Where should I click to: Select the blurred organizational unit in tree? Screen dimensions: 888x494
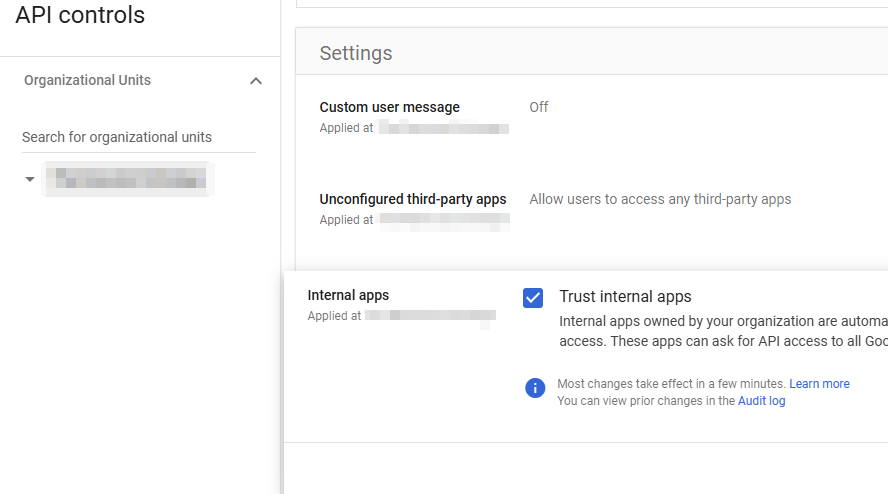tap(130, 179)
